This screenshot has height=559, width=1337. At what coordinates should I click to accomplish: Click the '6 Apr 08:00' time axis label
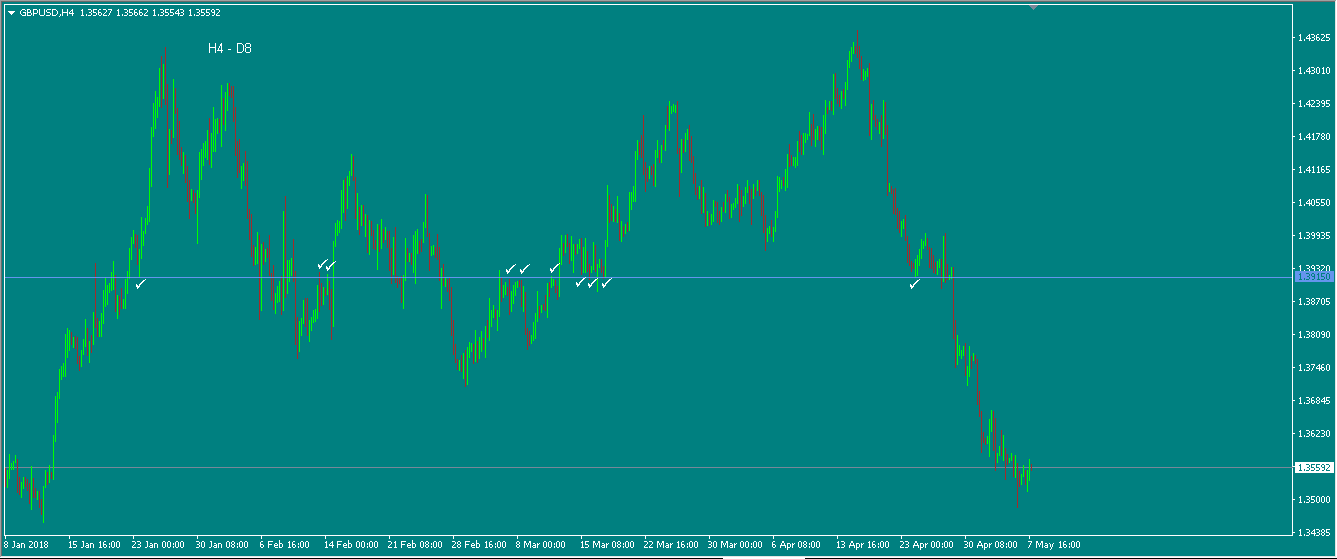tap(797, 546)
